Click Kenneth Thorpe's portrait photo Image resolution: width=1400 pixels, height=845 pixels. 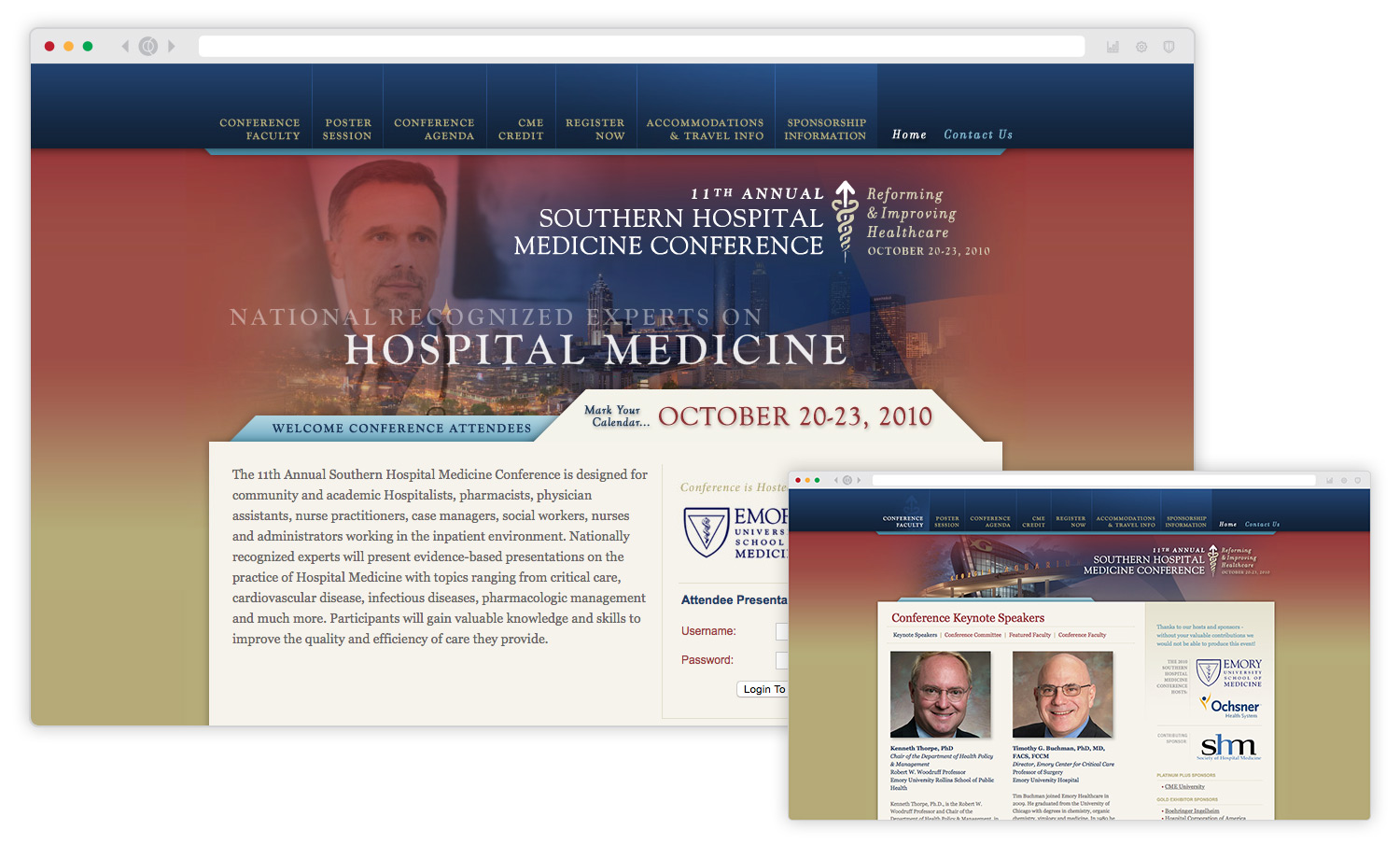(x=940, y=695)
